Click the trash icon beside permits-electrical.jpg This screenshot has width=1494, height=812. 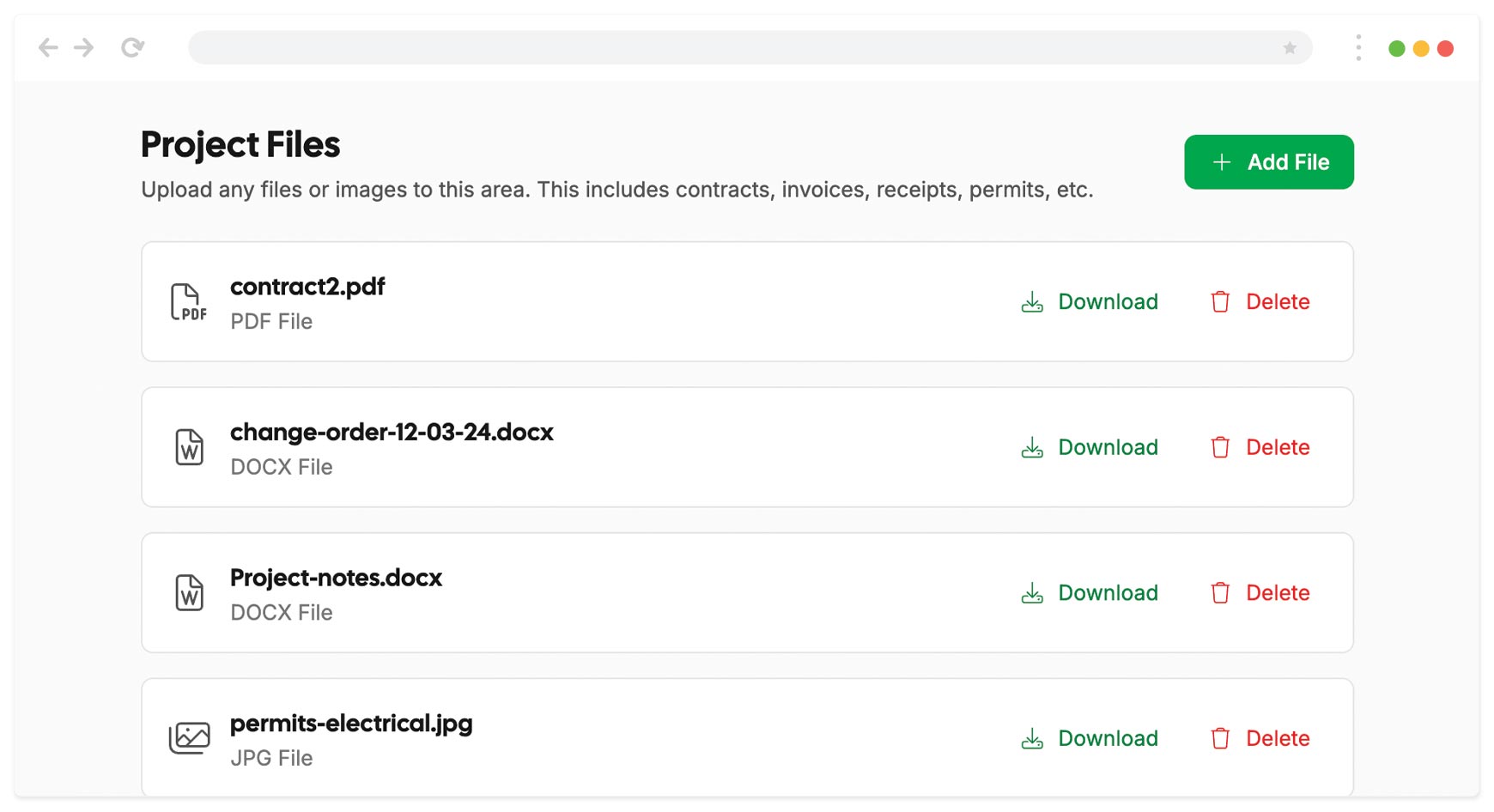pyautogui.click(x=1219, y=737)
